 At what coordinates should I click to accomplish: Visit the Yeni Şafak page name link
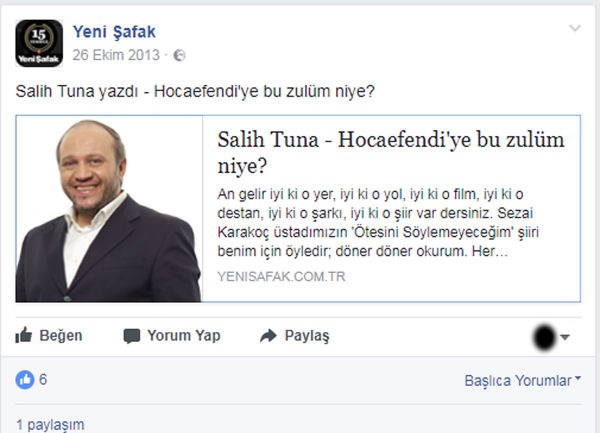[114, 32]
